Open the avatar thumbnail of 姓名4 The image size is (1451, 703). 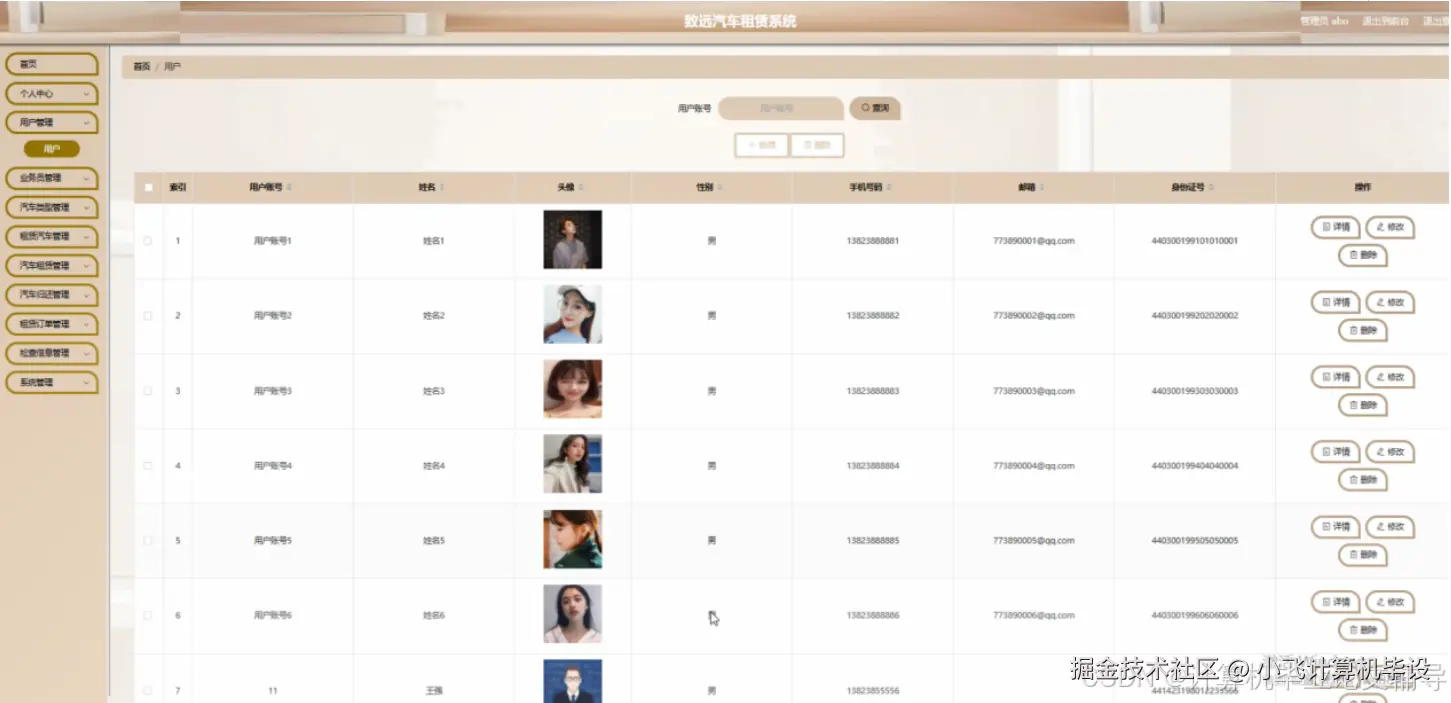tap(573, 465)
